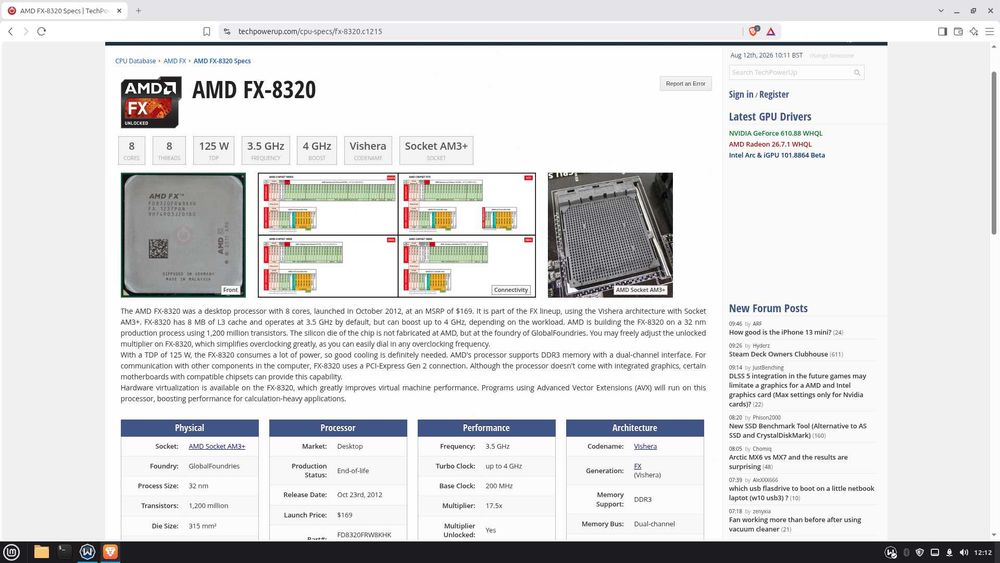Open the New SSD Benchmark Tool forum post
Viewport: 1000px width, 563px height.
click(x=798, y=430)
